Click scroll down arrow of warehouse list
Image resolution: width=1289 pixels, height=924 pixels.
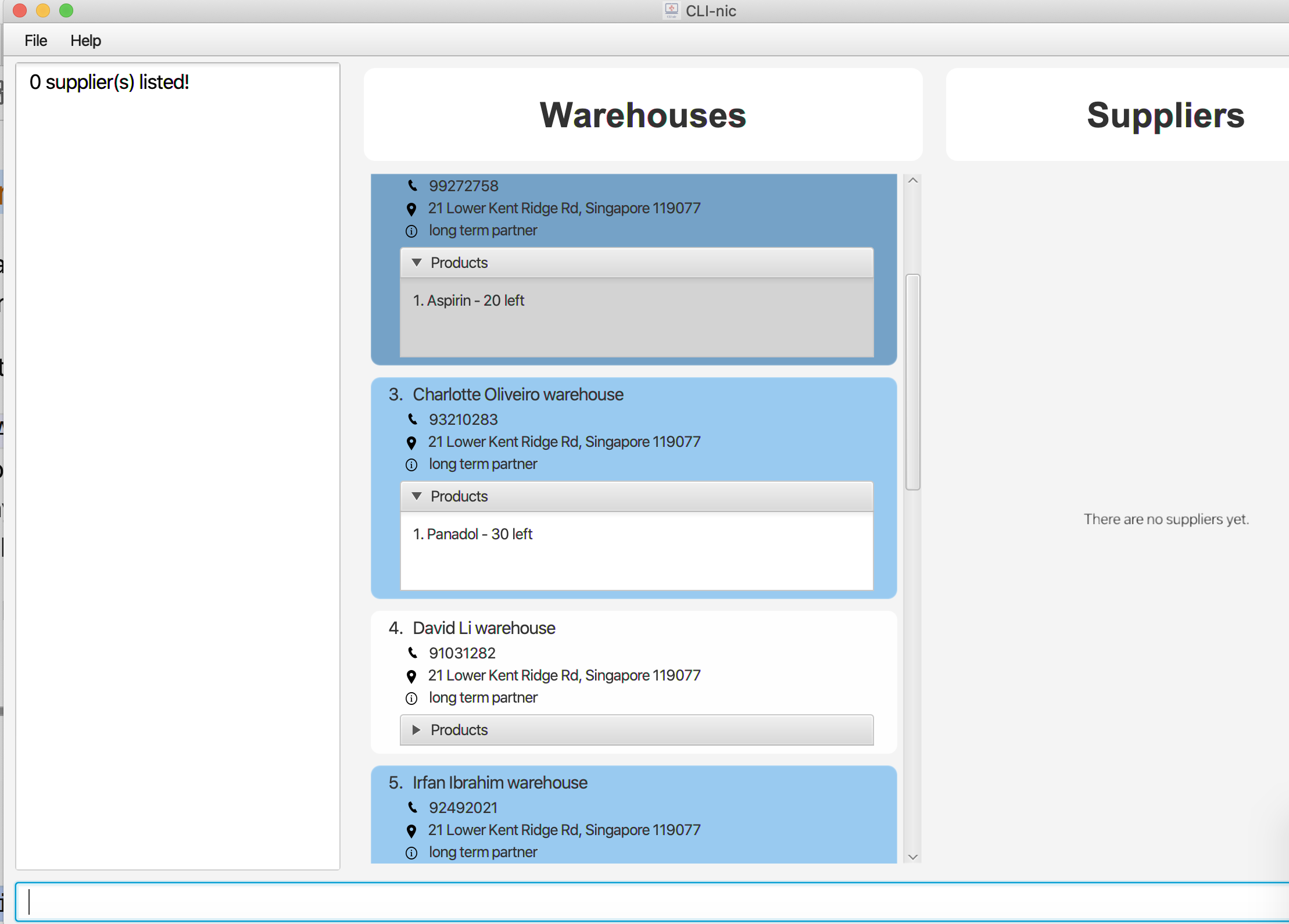[x=913, y=857]
